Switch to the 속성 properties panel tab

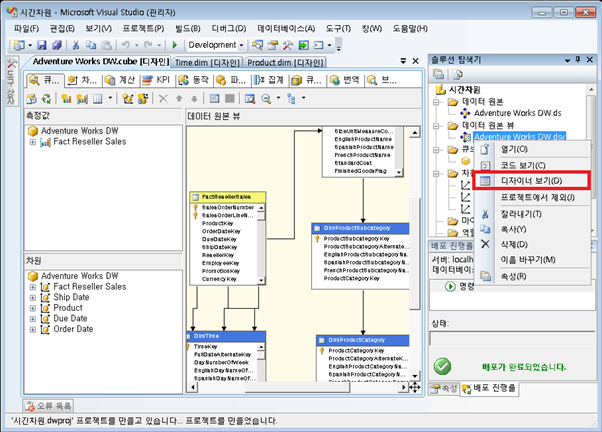click(x=443, y=389)
